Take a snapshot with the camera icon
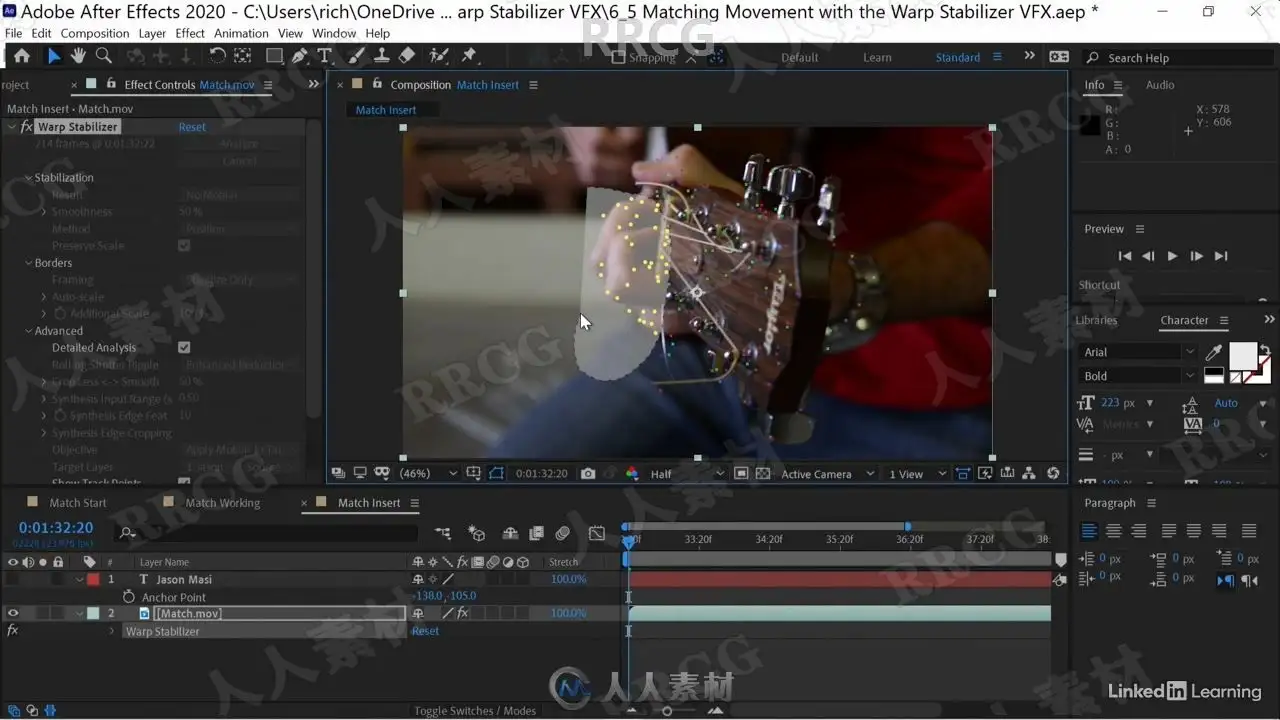1280x720 pixels. point(588,474)
